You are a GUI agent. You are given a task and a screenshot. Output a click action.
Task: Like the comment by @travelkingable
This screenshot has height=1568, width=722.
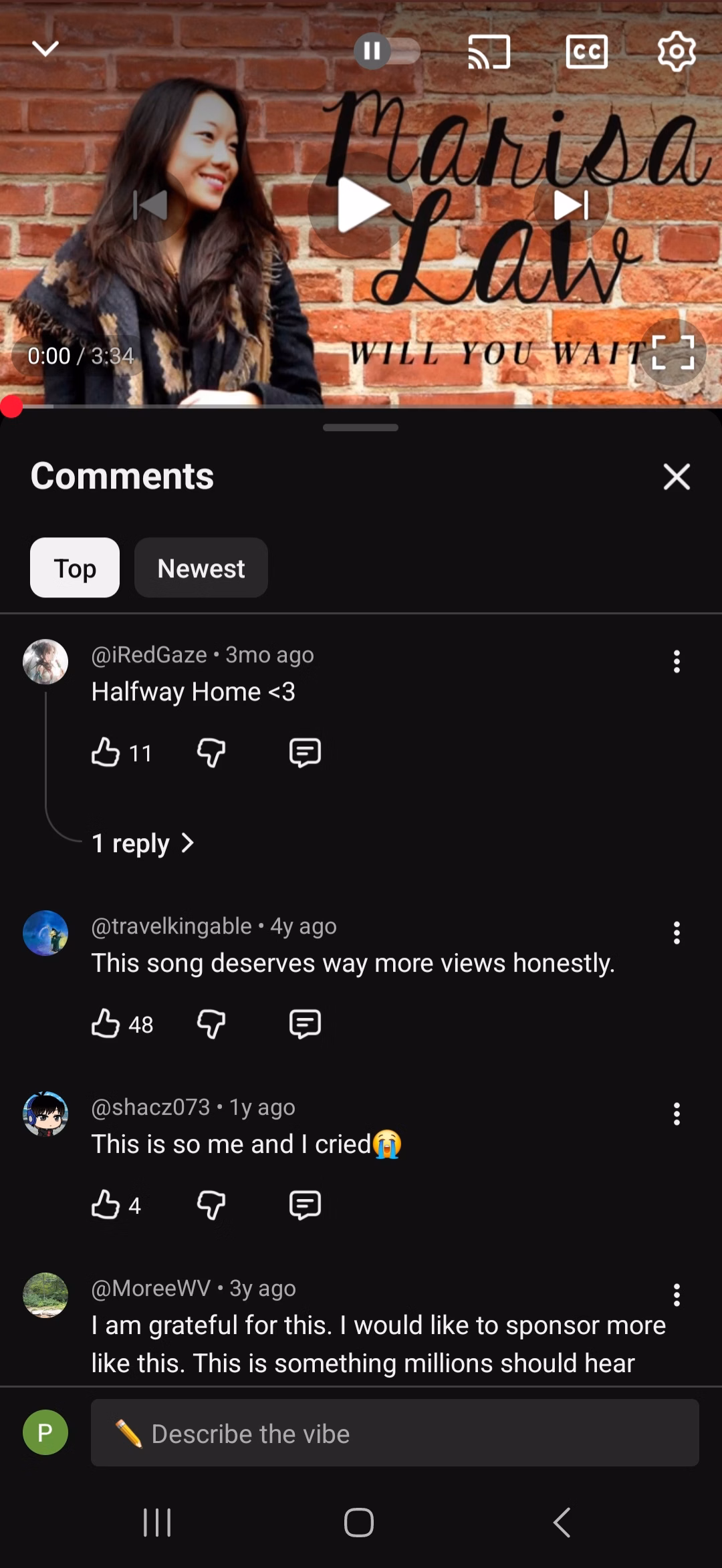(x=106, y=1023)
